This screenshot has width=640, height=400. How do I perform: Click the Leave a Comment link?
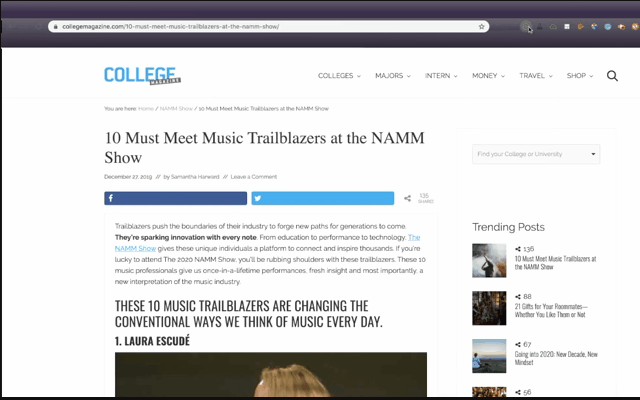point(253,177)
